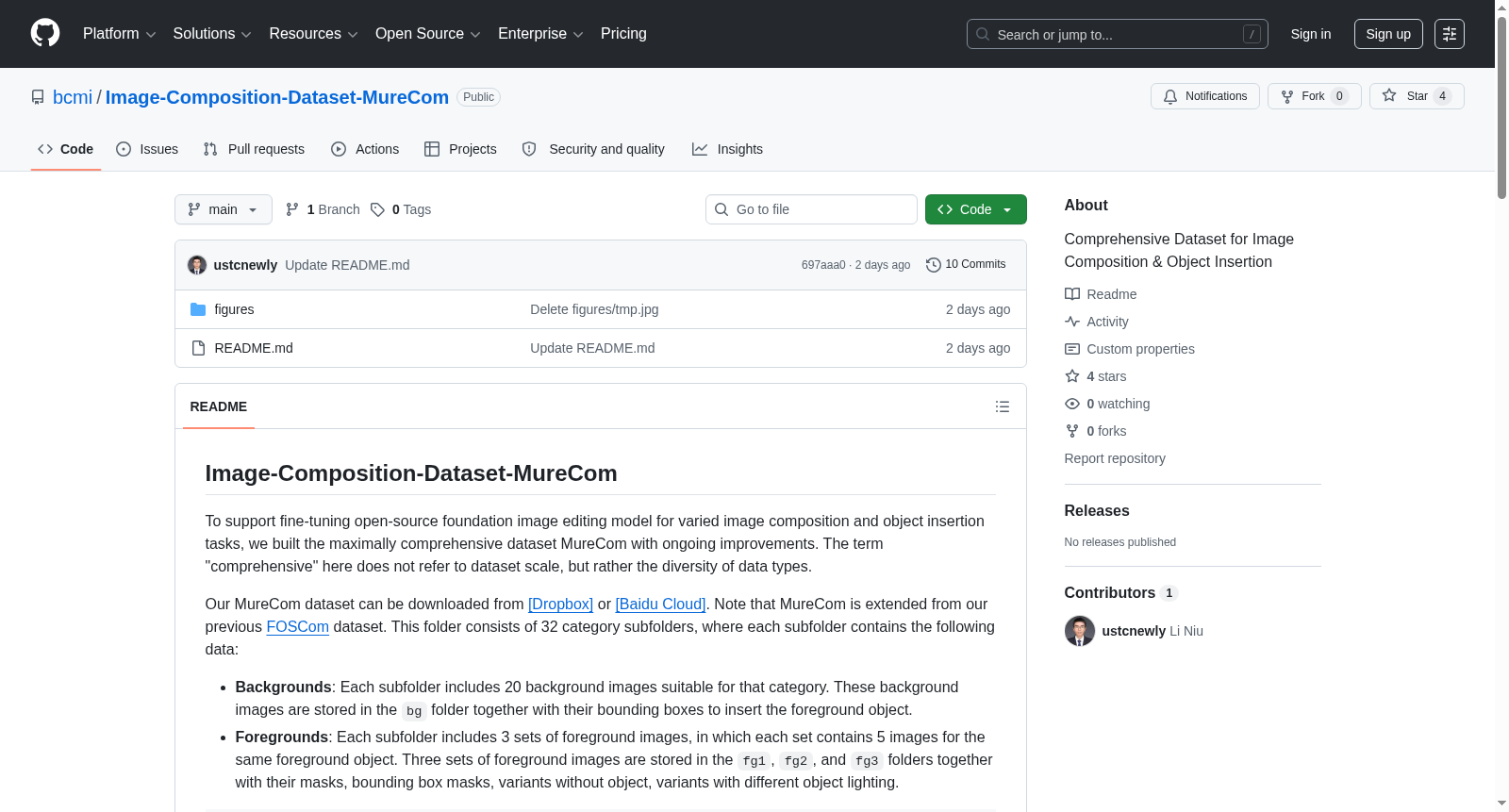Click the README.md file icon
The height and width of the screenshot is (812, 1509).
click(198, 348)
